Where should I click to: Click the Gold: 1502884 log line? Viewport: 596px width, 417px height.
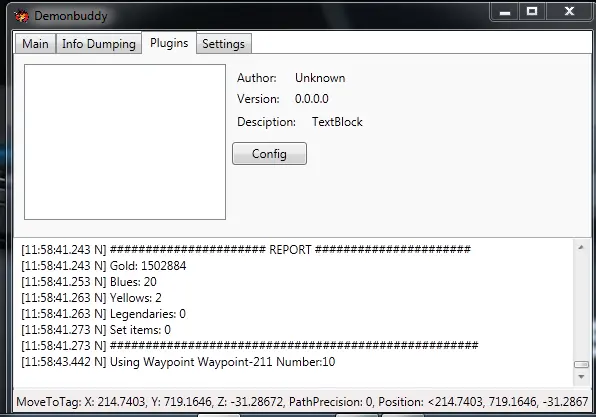[104, 266]
